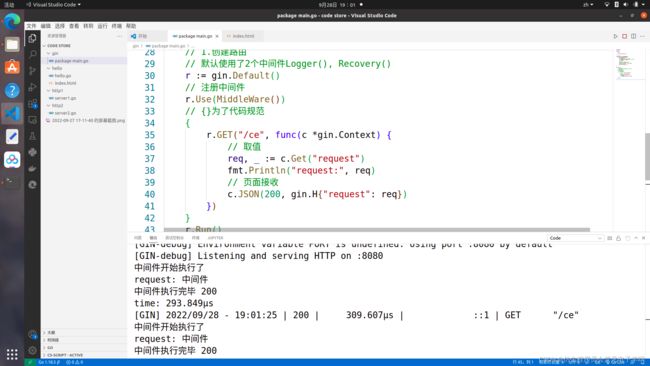Open the 终端 menu
This screenshot has height=366, width=650.
click(x=116, y=26)
